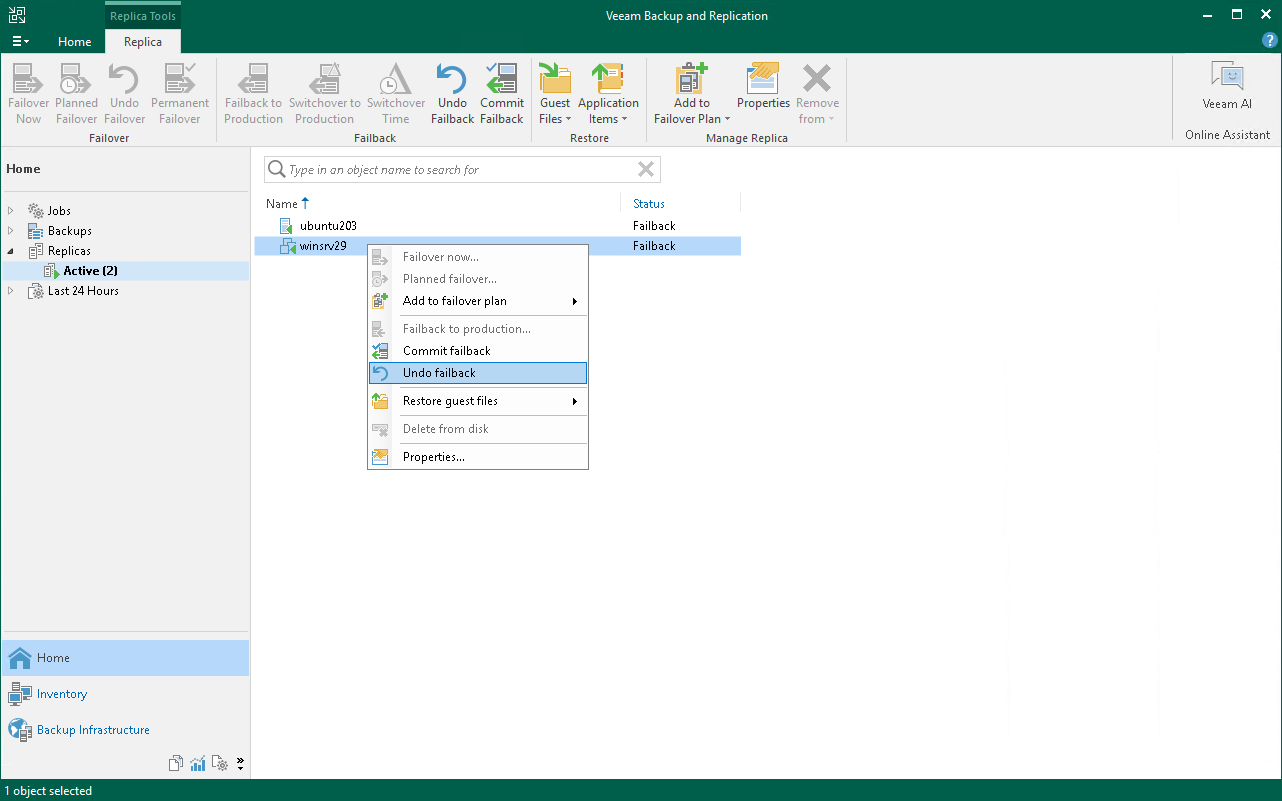The width and height of the screenshot is (1282, 801).
Task: Click Failback to production... context menu entry
Action: click(478, 329)
